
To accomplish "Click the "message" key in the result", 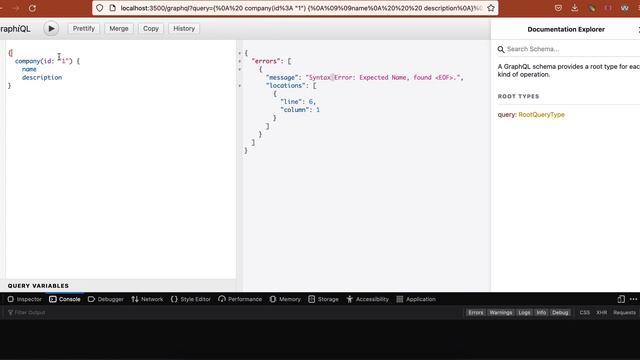I will tap(281, 78).
